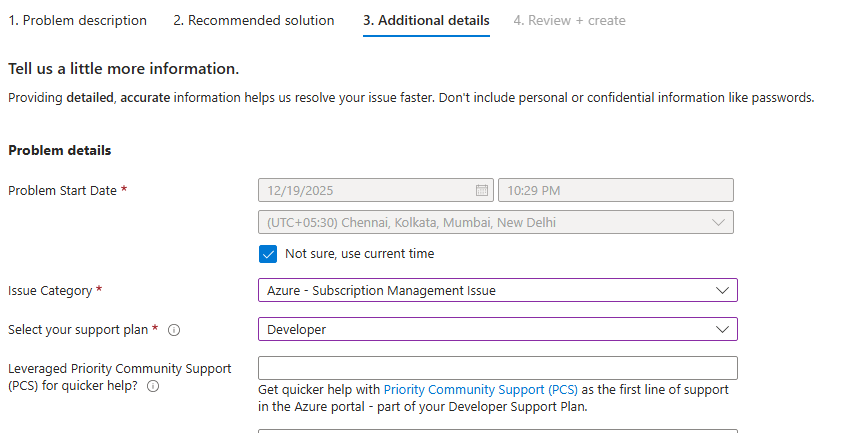Switch to Recommended solution tab
Screen dimensions: 842x433
click(x=254, y=20)
